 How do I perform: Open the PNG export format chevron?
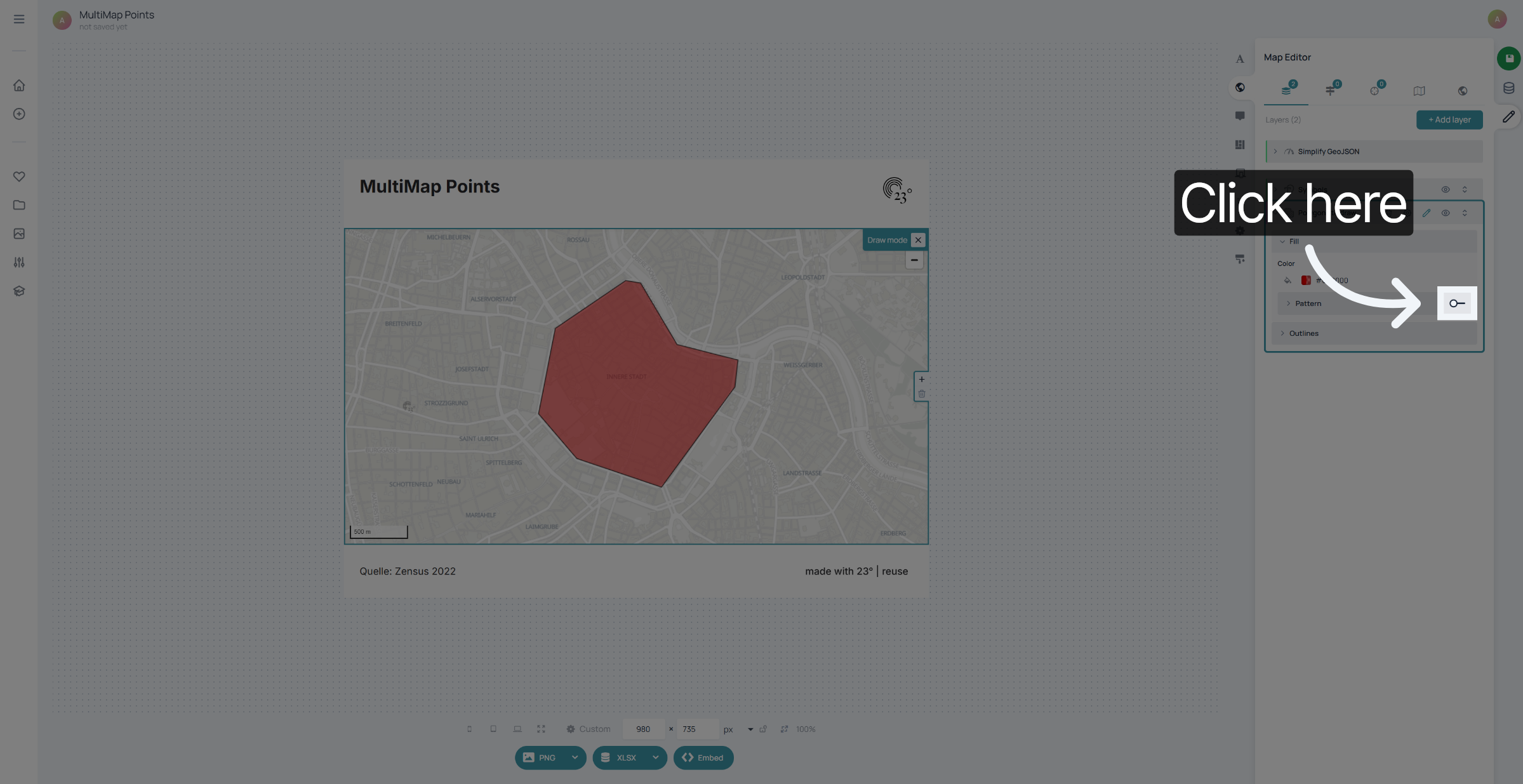coord(575,757)
